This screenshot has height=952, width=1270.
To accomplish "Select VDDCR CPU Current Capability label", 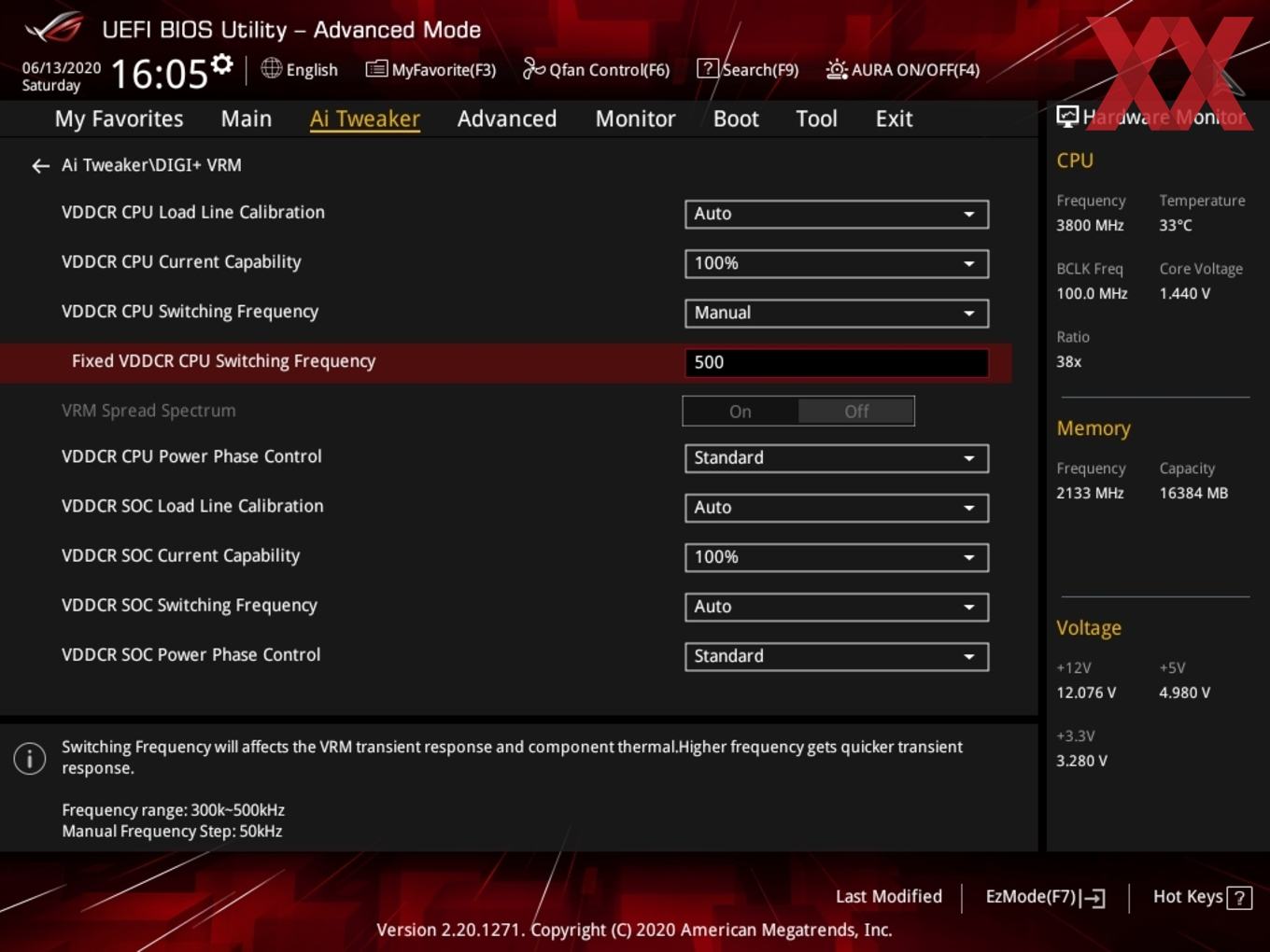I will (181, 262).
